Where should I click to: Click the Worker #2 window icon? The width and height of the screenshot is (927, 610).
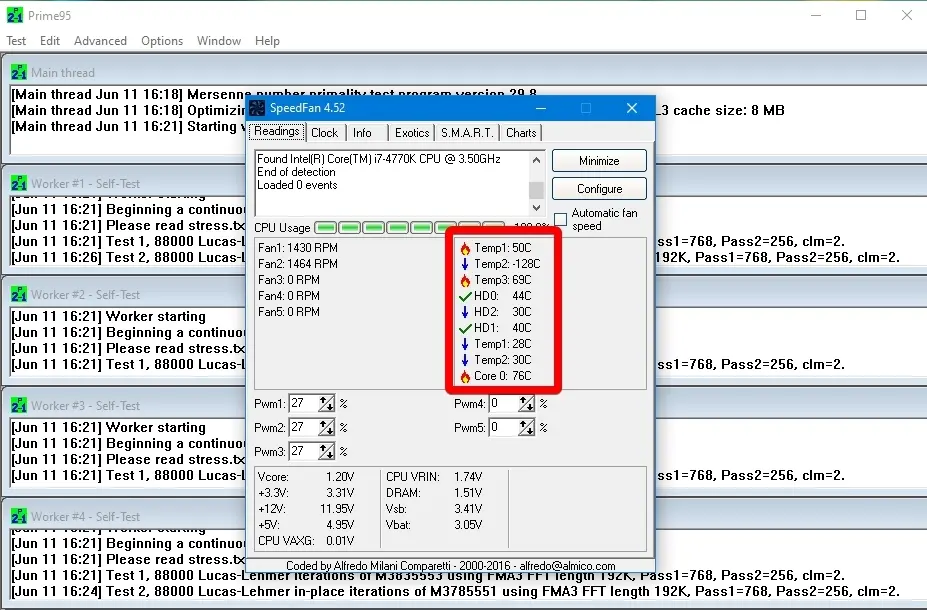click(x=19, y=294)
